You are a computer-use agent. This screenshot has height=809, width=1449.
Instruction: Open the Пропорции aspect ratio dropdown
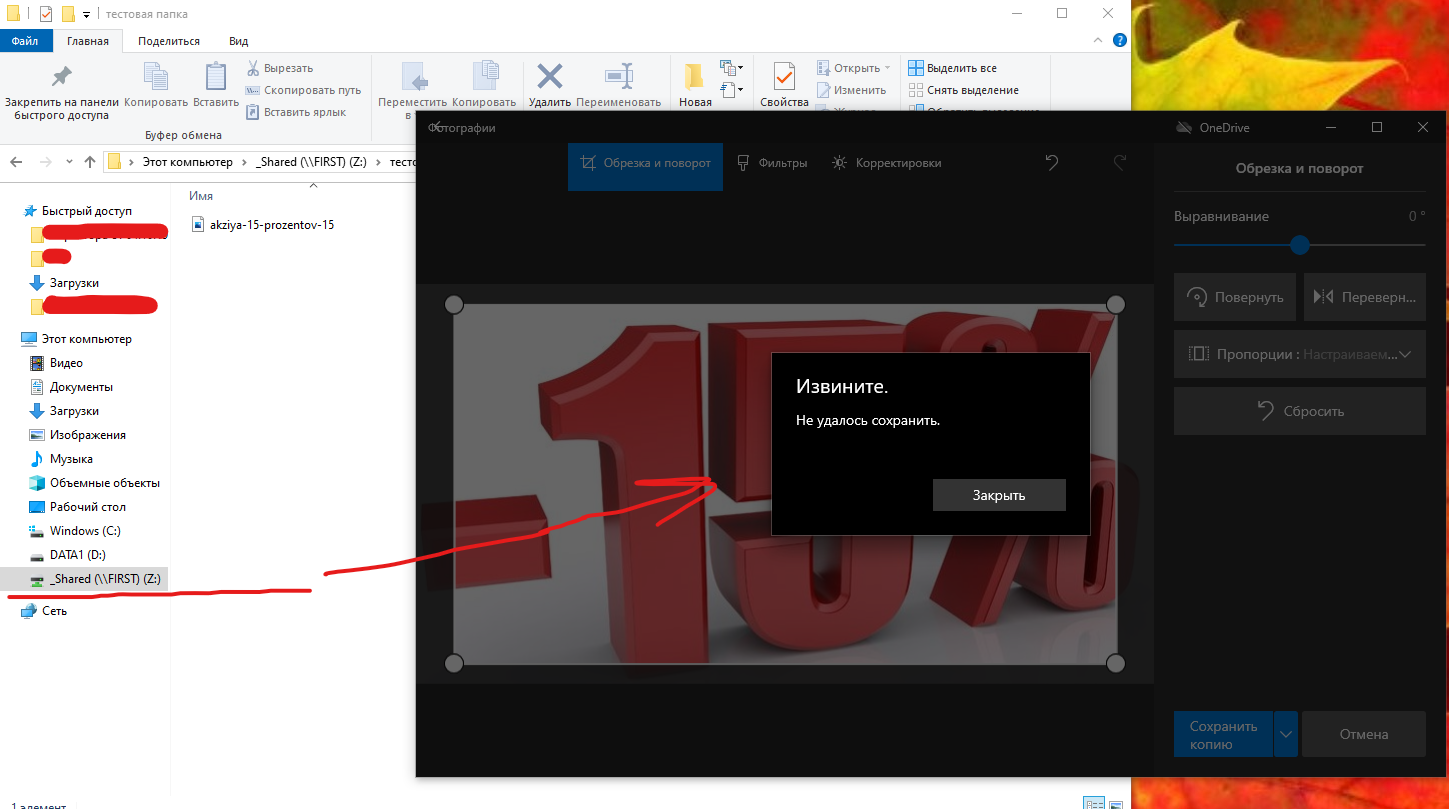[x=1299, y=354]
